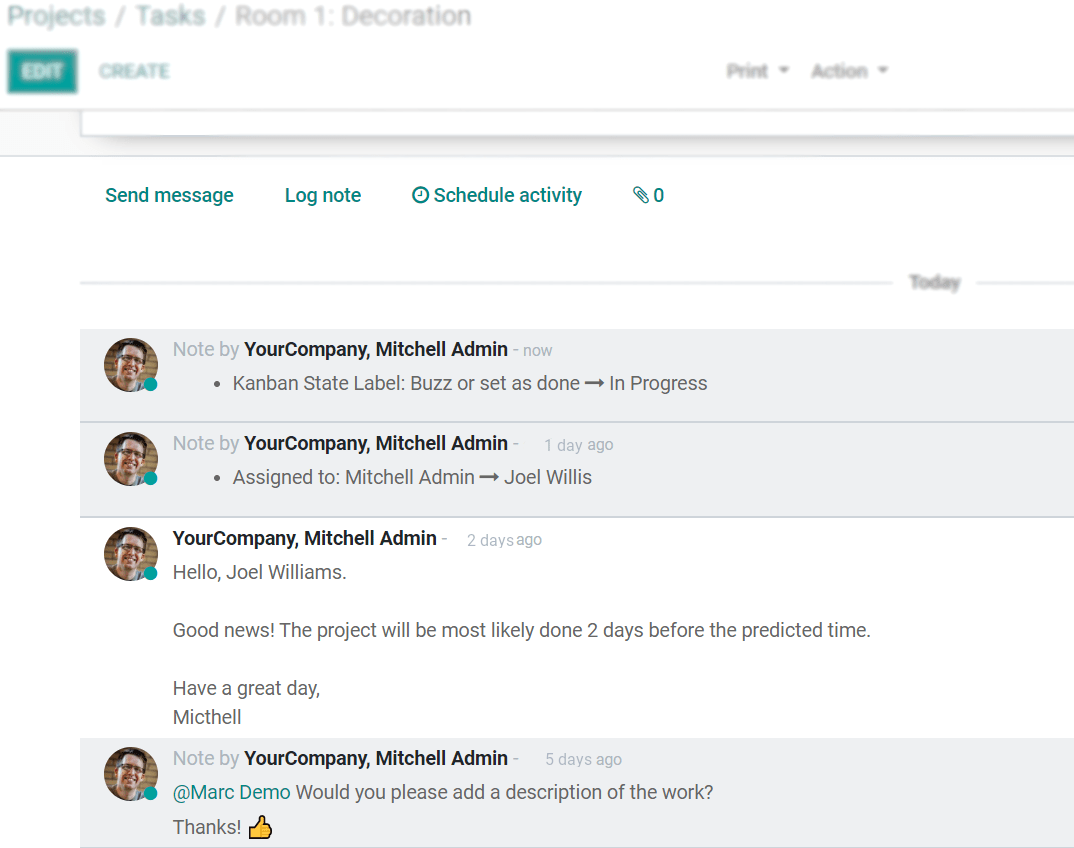Click the online status dot on the Kanban State note avatar
Viewport: 1074px width, 848px height.
151,384
